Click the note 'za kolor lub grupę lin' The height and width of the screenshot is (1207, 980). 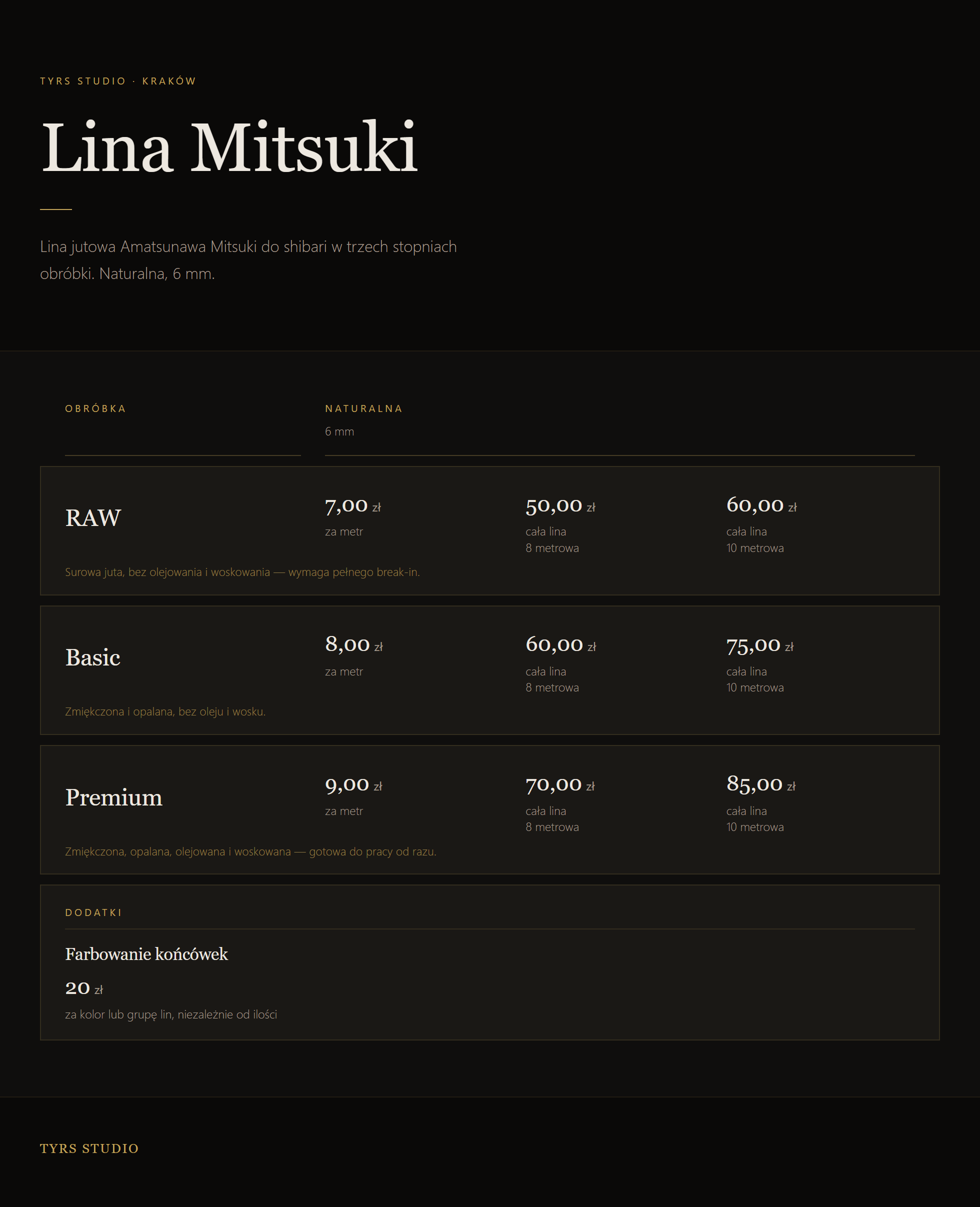[x=171, y=1014]
